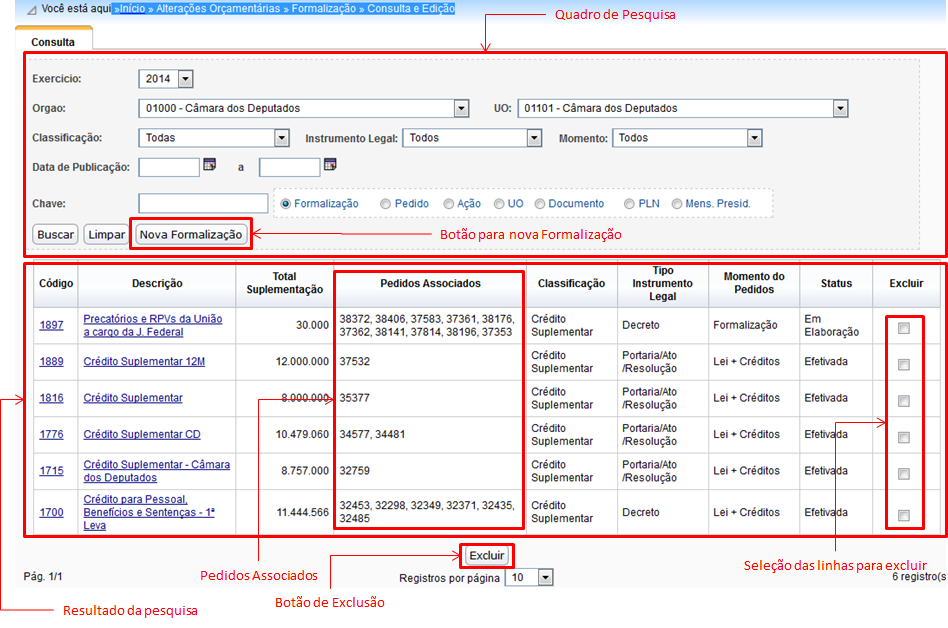Open Consulta e Edição breadcrumb item
The height and width of the screenshot is (628, 948).
click(411, 8)
